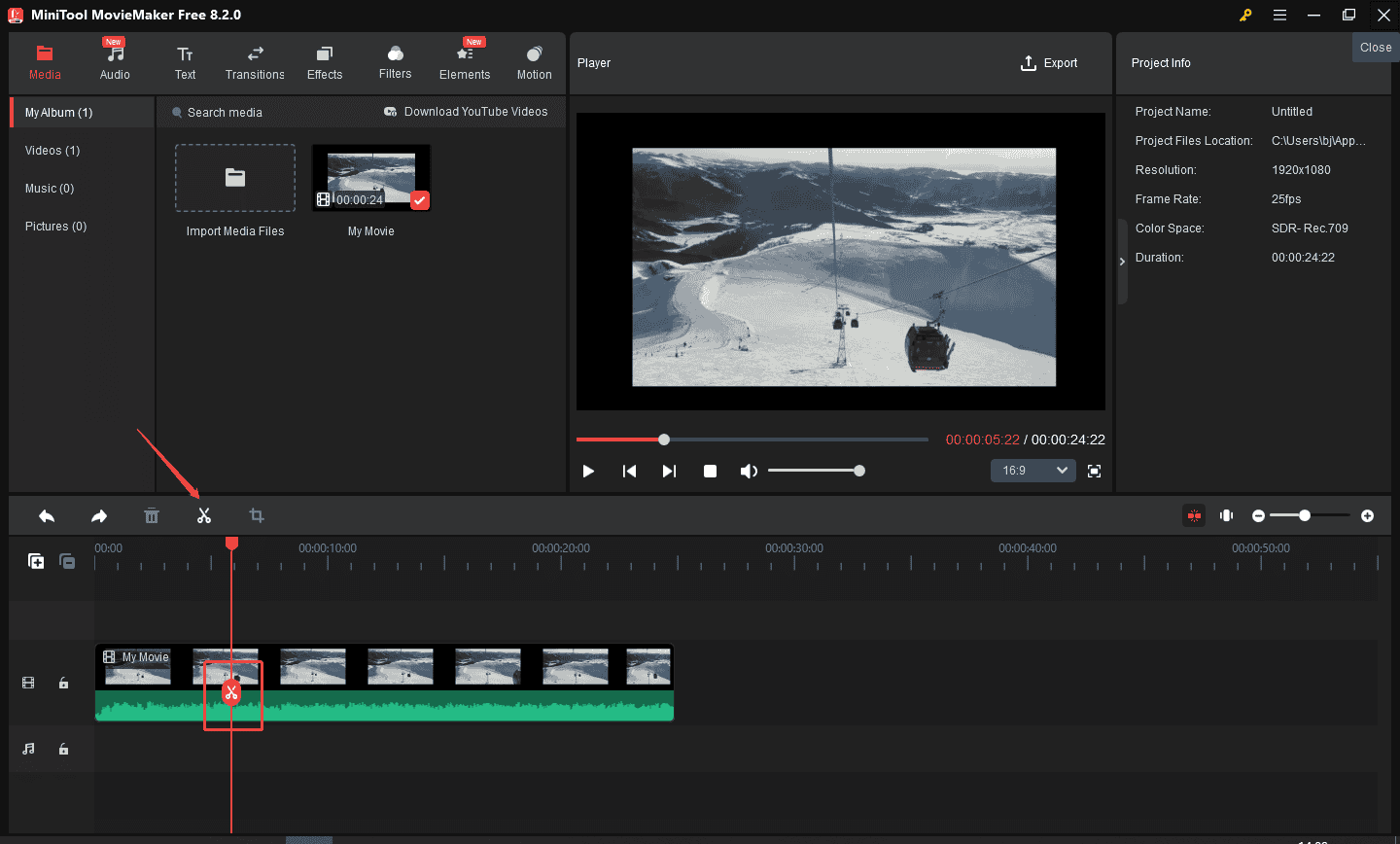Adjust the player volume slider
1400x844 pixels.
[x=817, y=471]
